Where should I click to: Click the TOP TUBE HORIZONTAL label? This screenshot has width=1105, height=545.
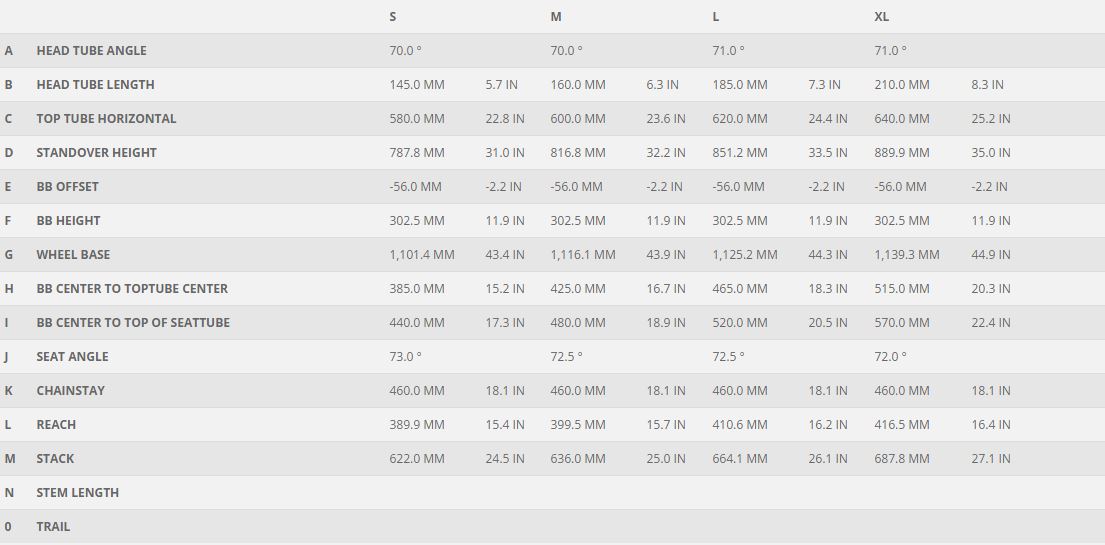tap(106, 118)
